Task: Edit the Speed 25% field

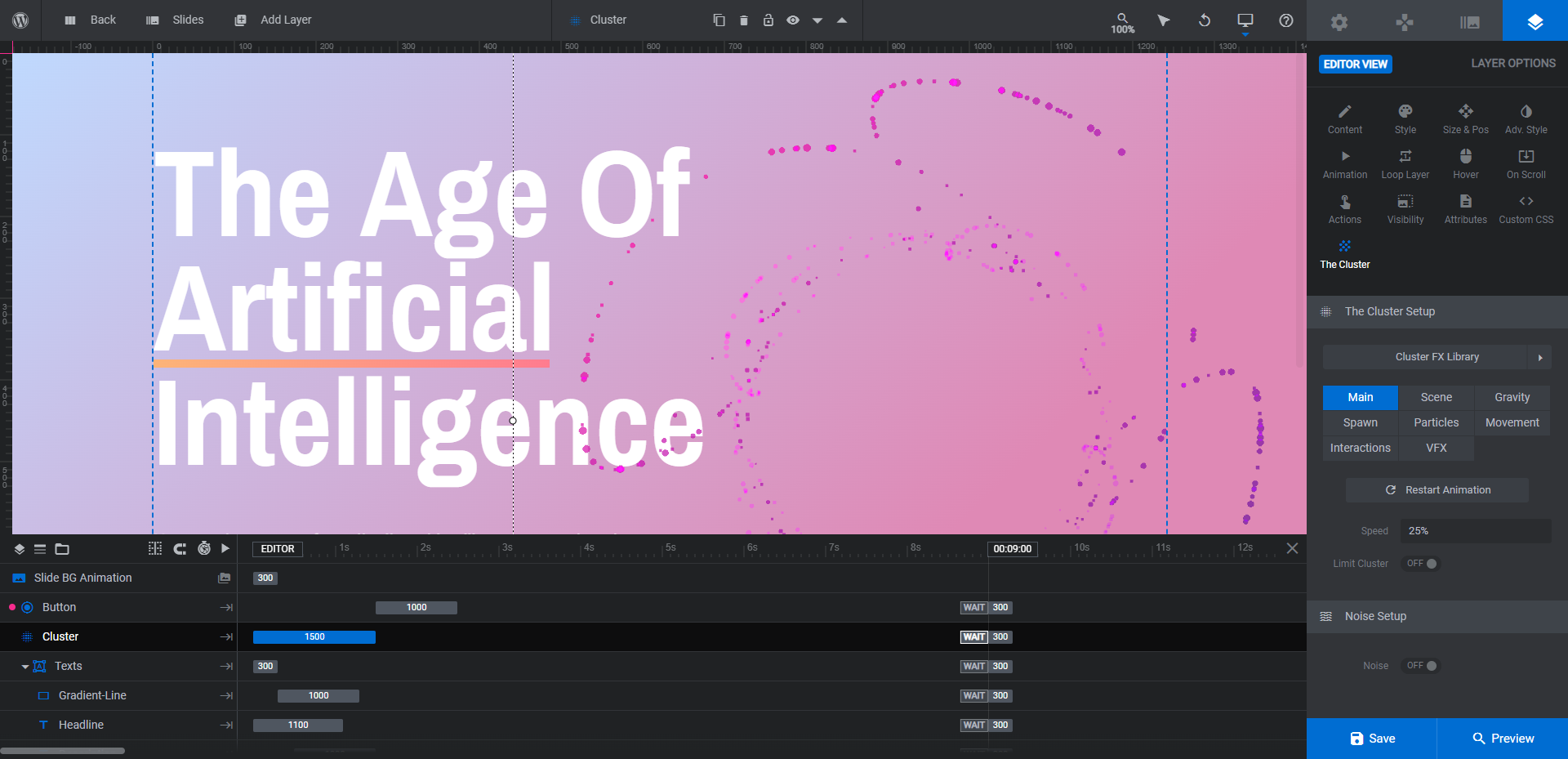Action: tap(1476, 531)
